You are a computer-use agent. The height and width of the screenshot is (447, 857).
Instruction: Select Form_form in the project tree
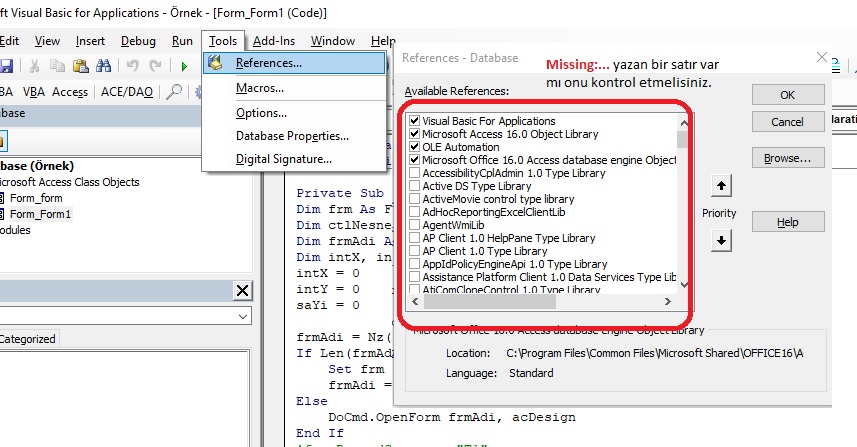coord(36,198)
